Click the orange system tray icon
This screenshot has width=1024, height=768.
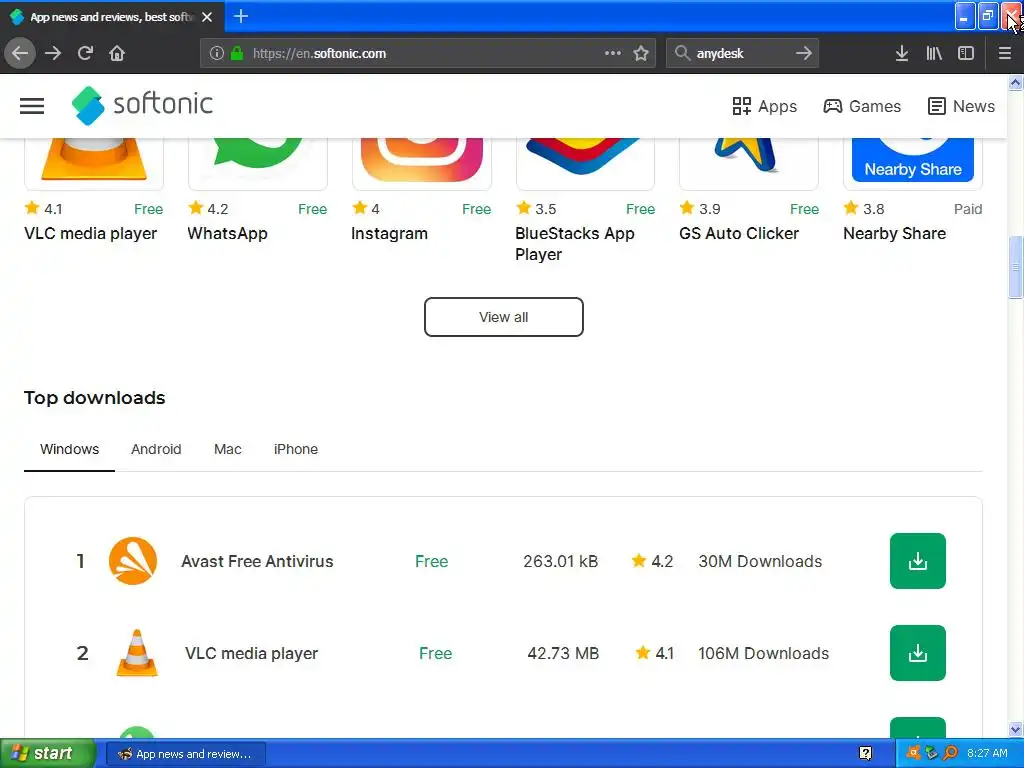[x=914, y=753]
